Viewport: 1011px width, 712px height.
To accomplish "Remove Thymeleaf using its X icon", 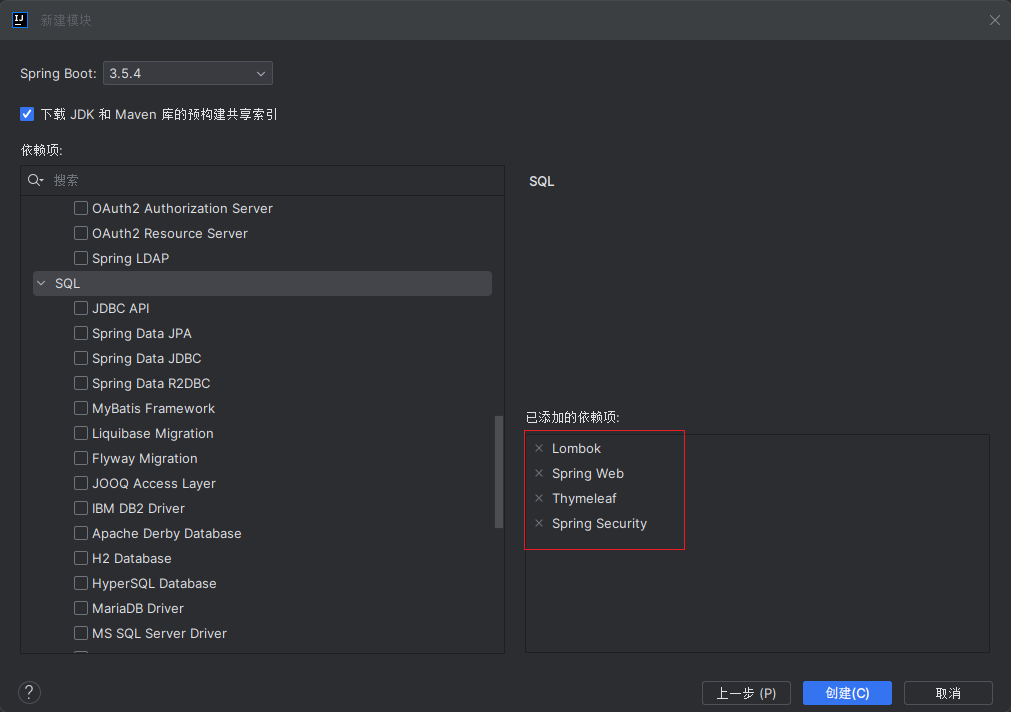I will tap(539, 499).
